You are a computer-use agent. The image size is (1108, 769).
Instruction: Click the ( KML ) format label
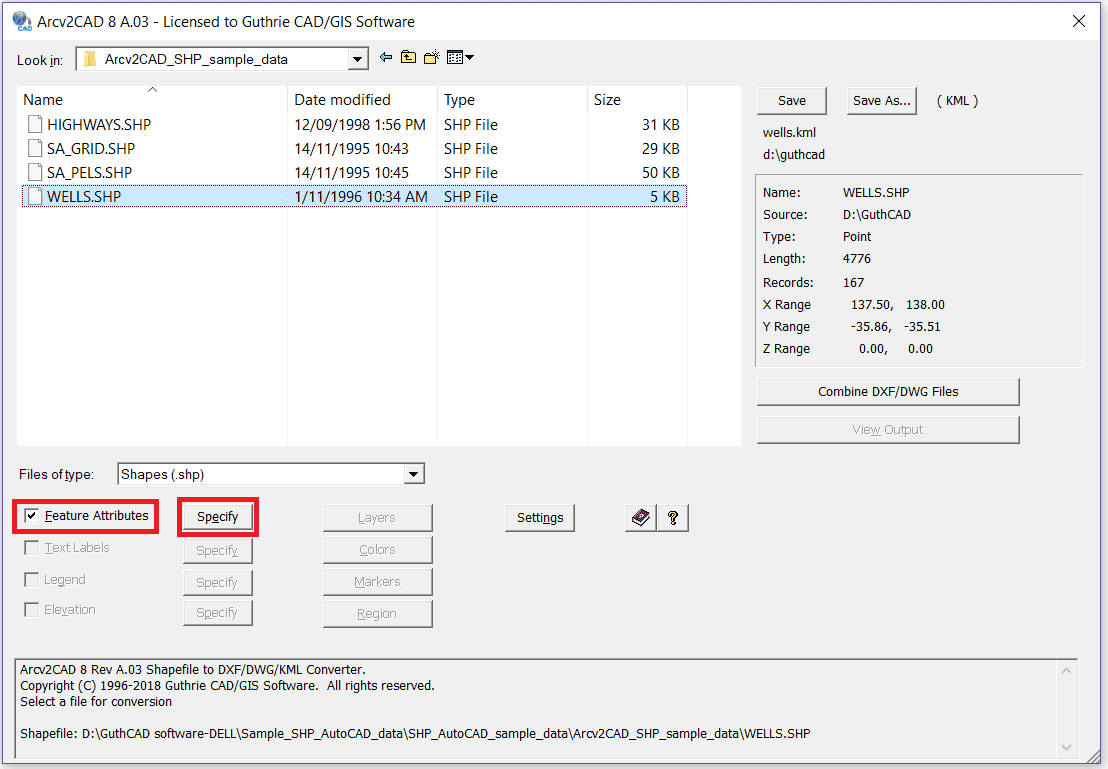(x=957, y=101)
